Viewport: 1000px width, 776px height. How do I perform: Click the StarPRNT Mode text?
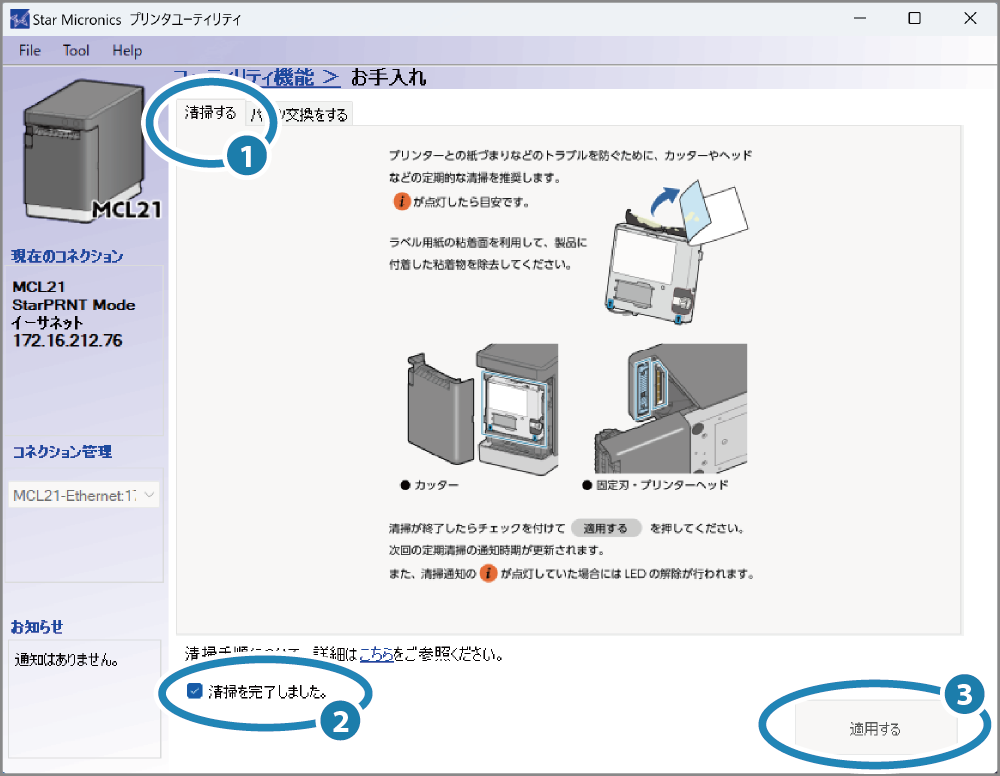click(x=74, y=305)
